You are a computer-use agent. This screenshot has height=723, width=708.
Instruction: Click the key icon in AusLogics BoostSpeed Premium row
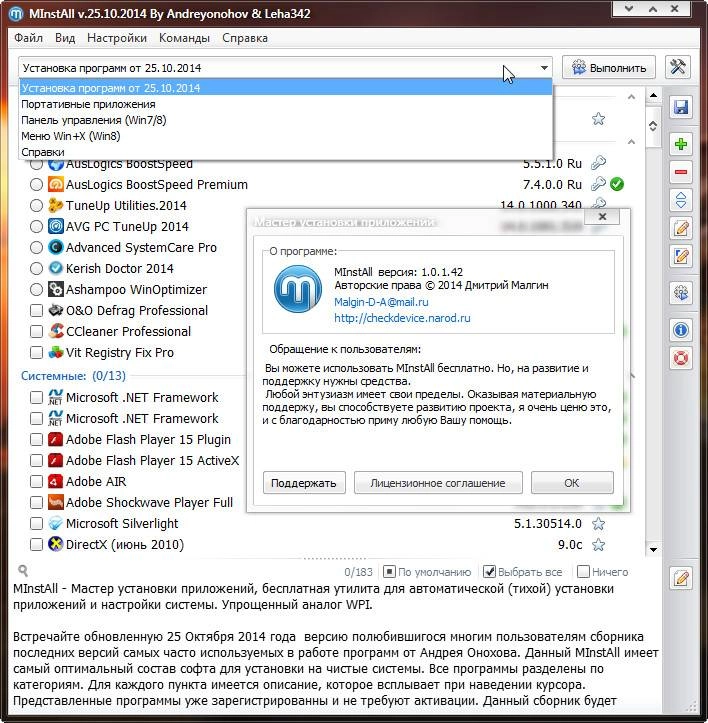(x=598, y=184)
